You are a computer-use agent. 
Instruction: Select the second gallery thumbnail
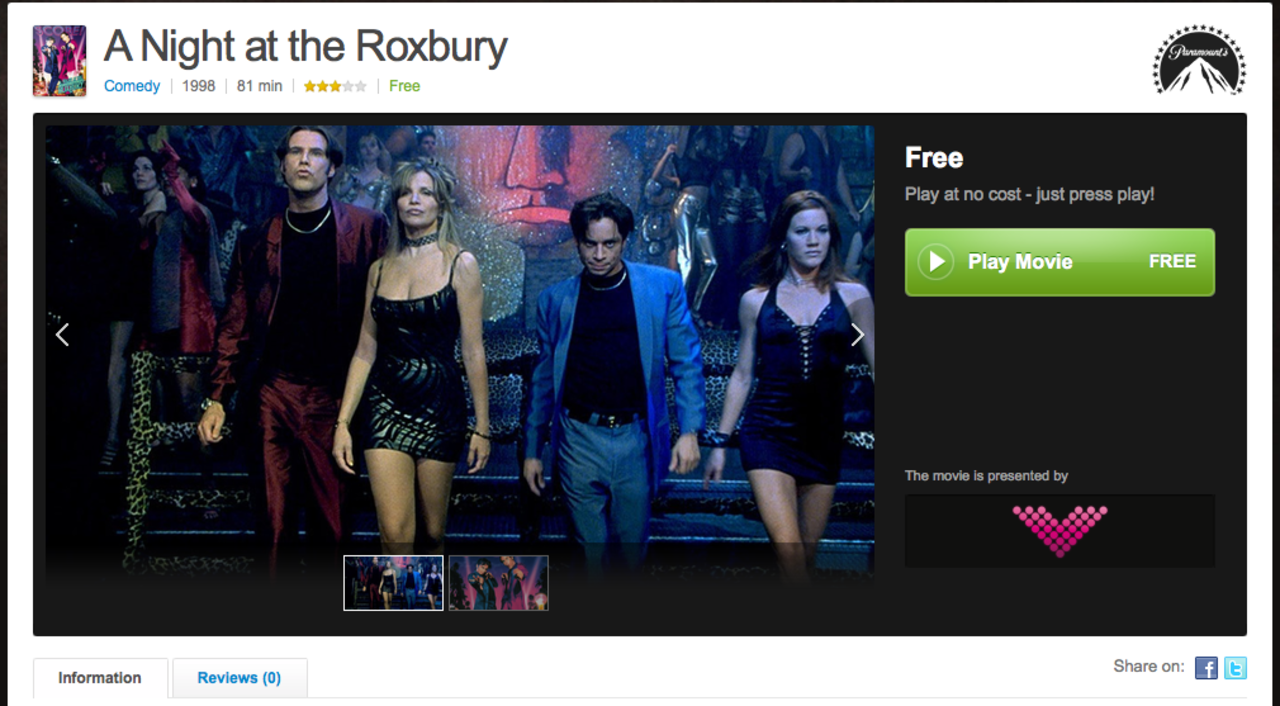click(x=498, y=583)
